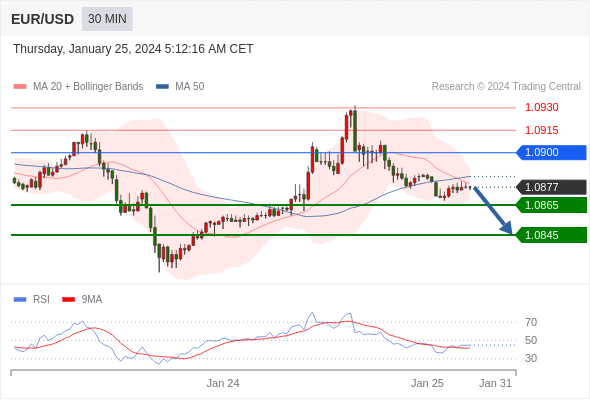Toggle the red 9MA legend swatch
Viewport: 590px width, 400px height.
click(68, 300)
